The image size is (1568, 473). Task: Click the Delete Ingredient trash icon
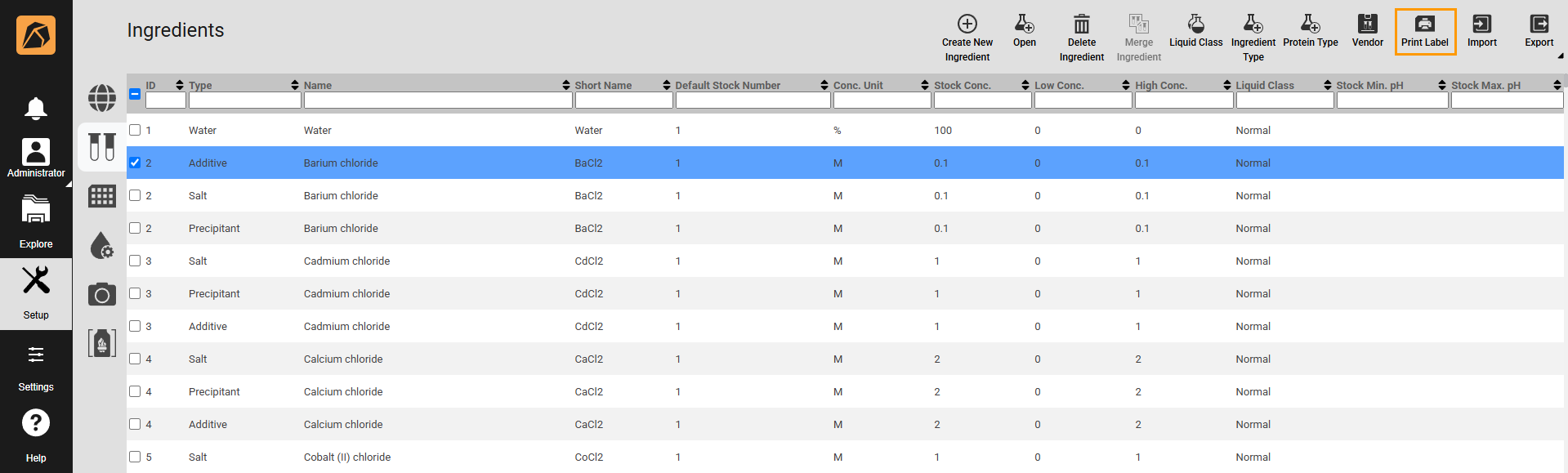click(1081, 25)
